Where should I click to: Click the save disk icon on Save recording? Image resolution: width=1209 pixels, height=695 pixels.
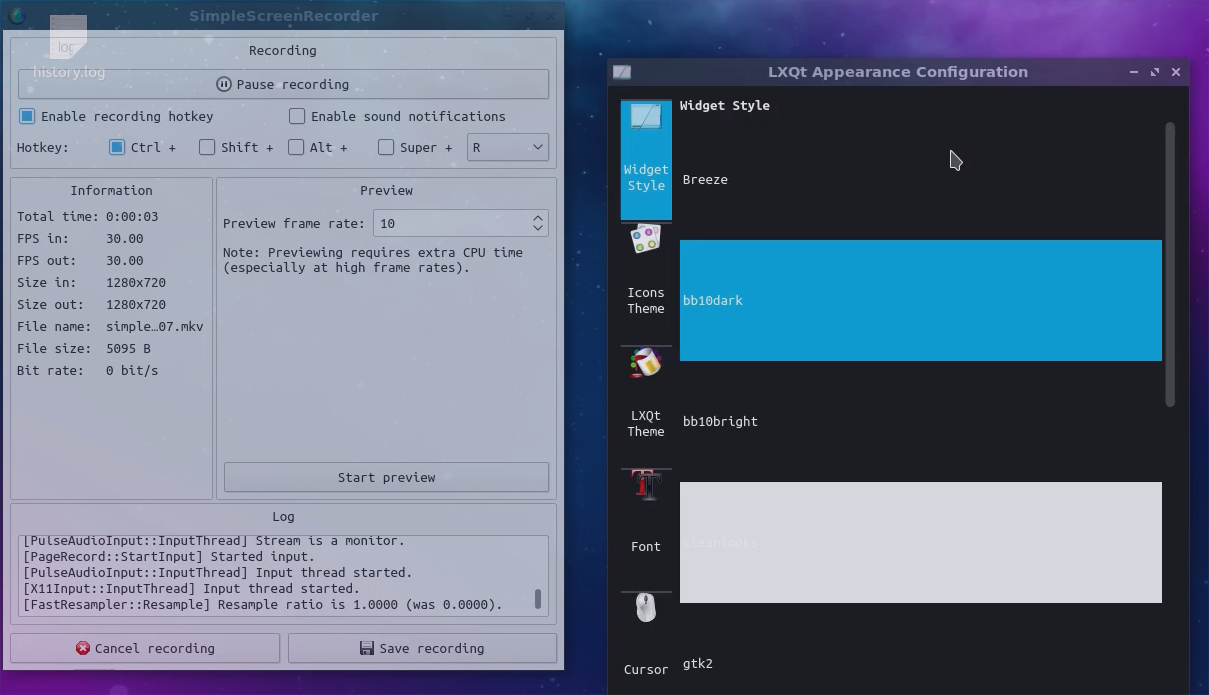(366, 648)
